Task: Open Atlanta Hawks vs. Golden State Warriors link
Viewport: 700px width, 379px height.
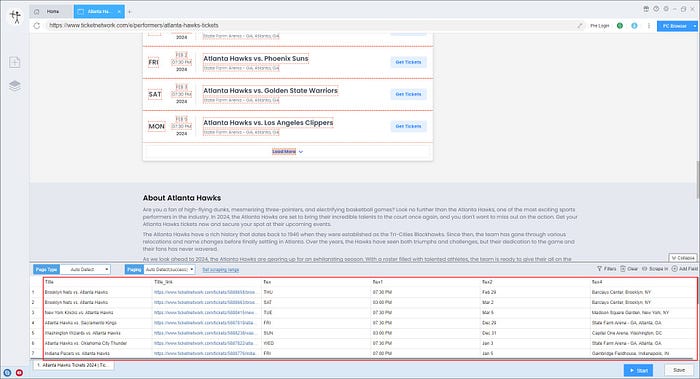Action: (270, 91)
